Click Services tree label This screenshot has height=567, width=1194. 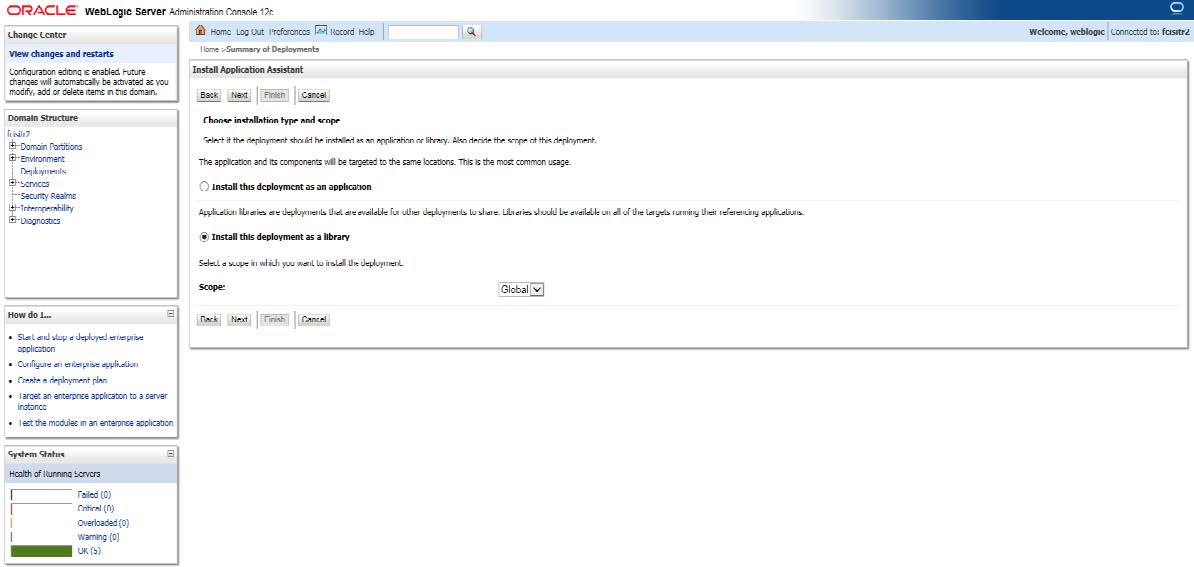click(35, 183)
